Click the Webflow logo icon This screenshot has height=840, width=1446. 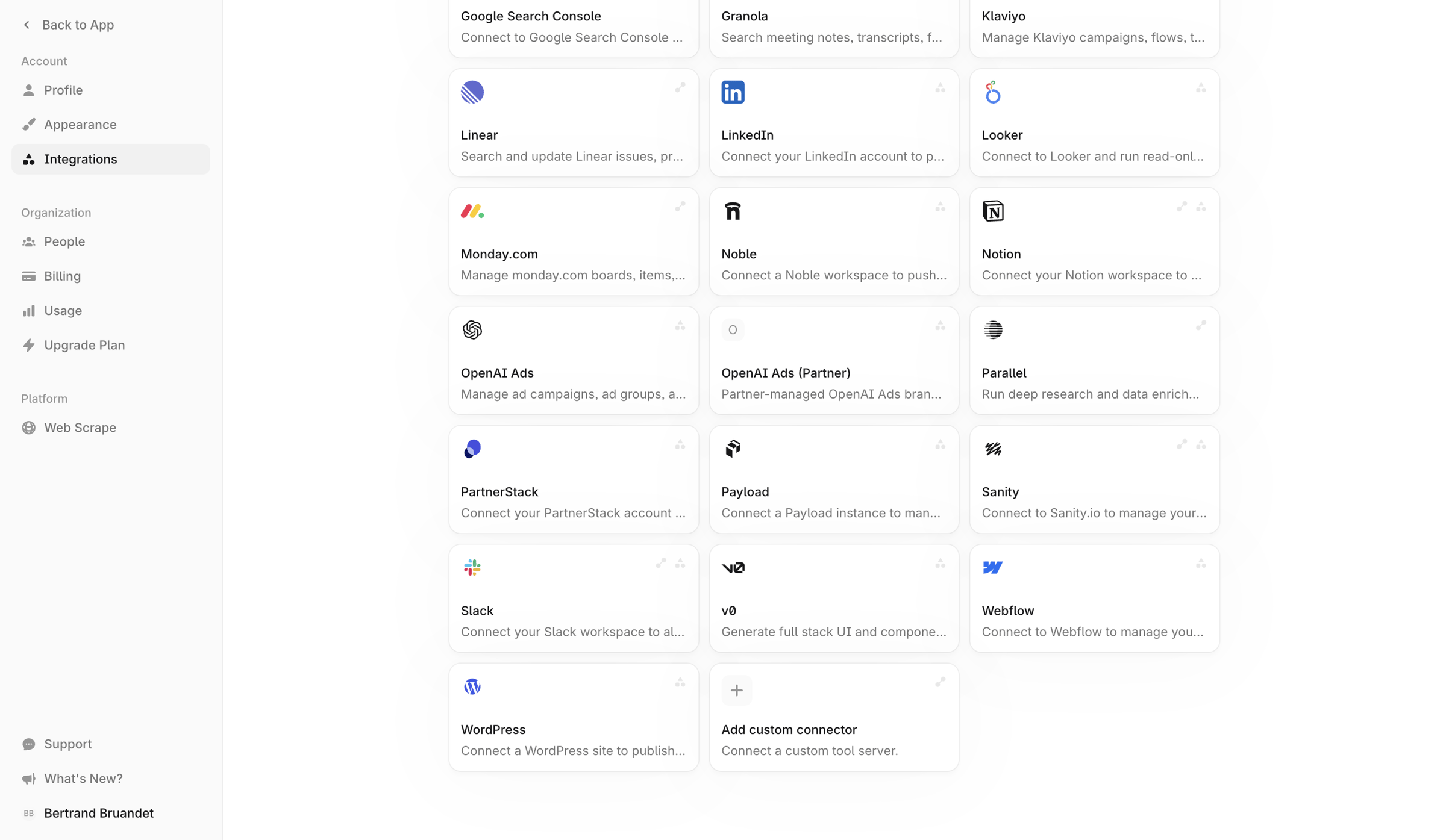click(x=993, y=567)
